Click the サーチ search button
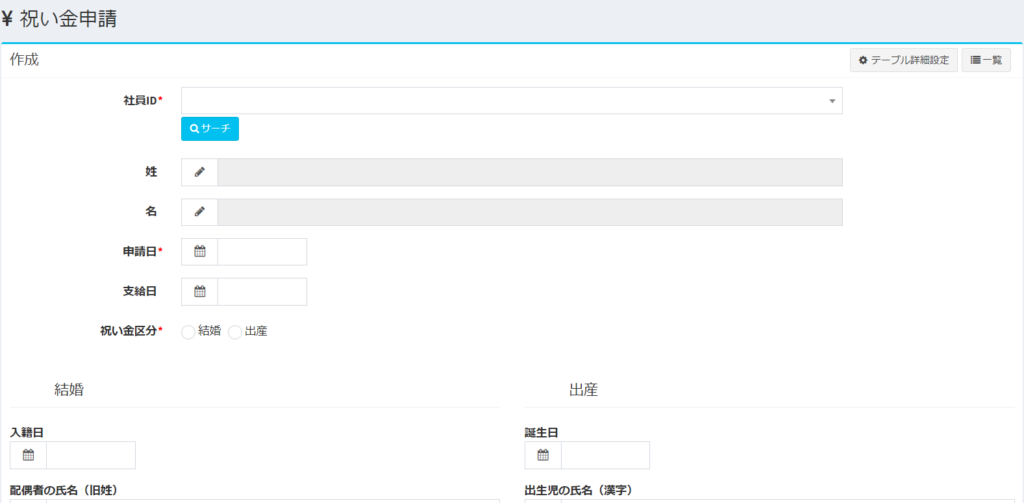Screen dimensions: 1024x503 click(x=210, y=129)
